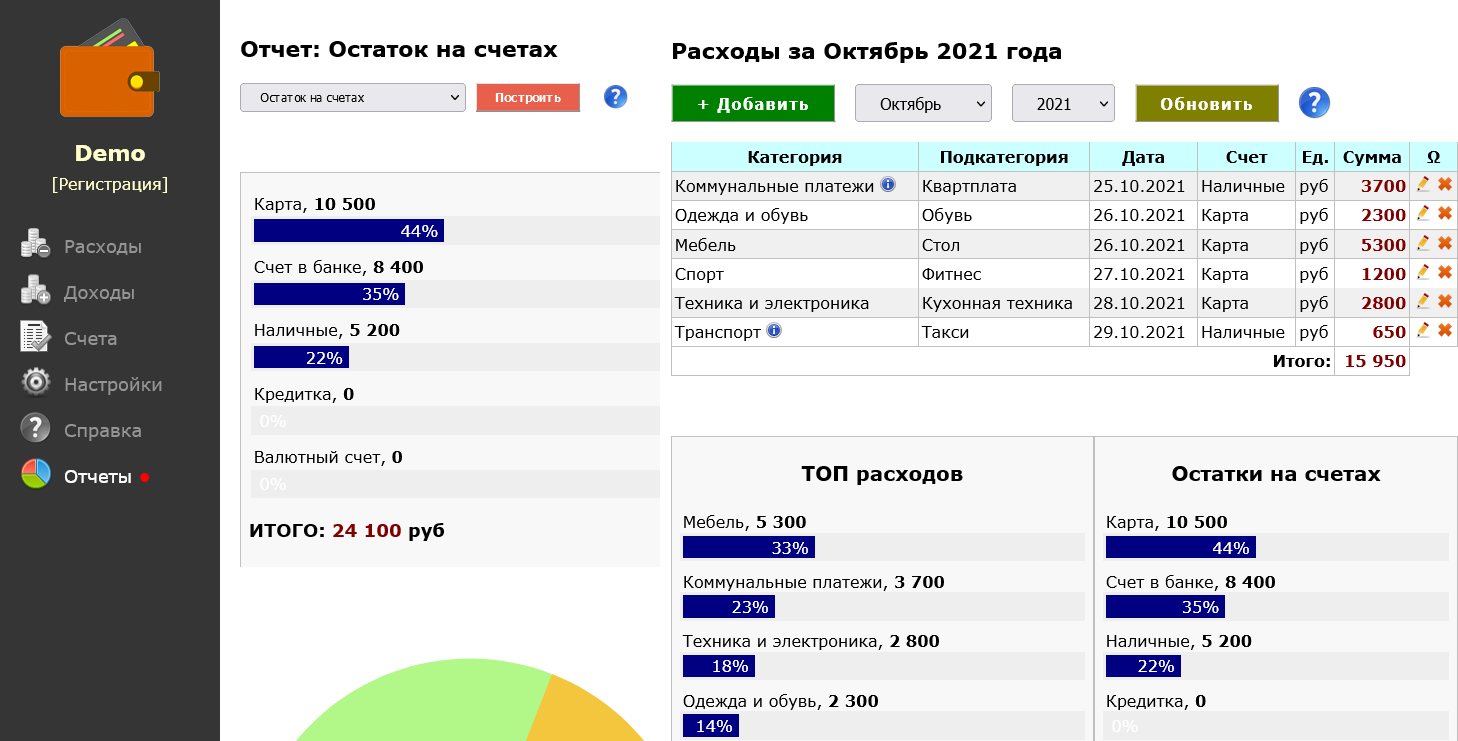Click the Одежда и обувь category cell
The image size is (1458, 741).
pos(795,215)
